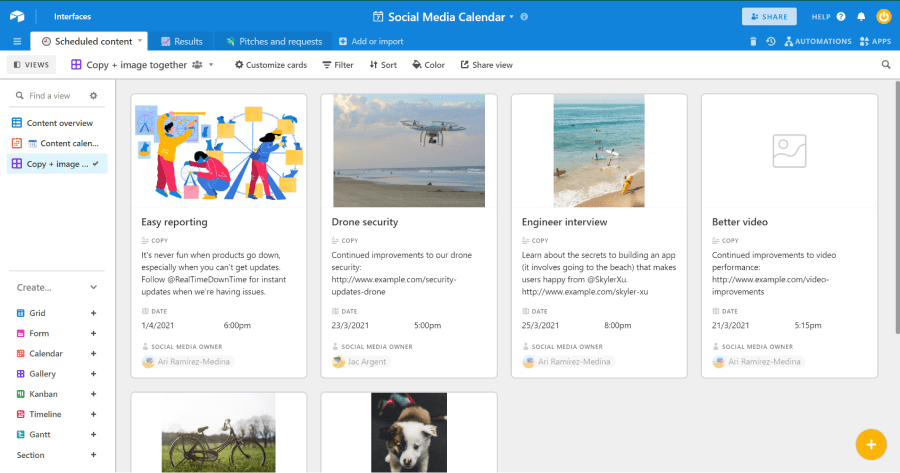900x473 pixels.
Task: Add a new Grid view
Action: tap(93, 313)
